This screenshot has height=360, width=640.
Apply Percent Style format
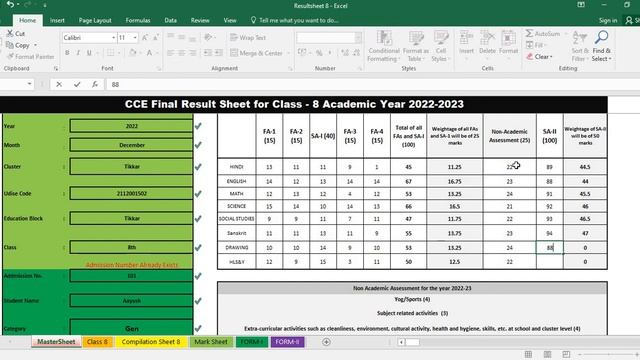tap(319, 53)
